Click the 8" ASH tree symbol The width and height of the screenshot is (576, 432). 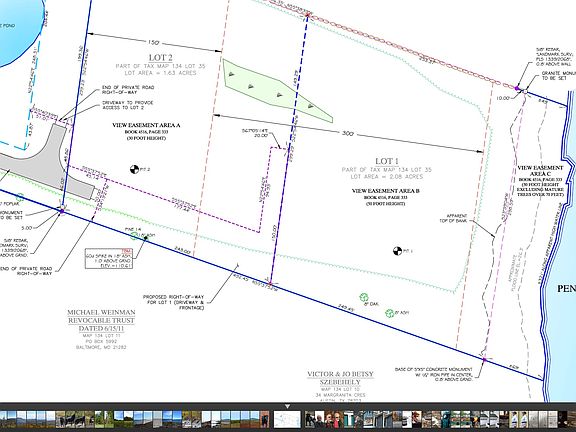click(389, 313)
